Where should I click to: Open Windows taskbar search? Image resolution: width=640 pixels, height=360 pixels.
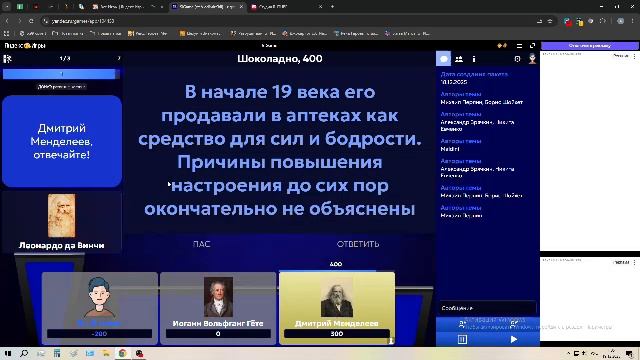pyautogui.click(x=24, y=353)
